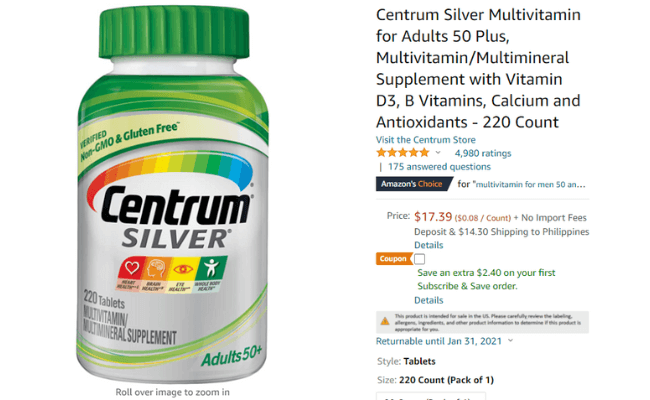Image resolution: width=650 pixels, height=400 pixels.
Task: Click the warning triangle icon in notice
Action: (x=385, y=321)
